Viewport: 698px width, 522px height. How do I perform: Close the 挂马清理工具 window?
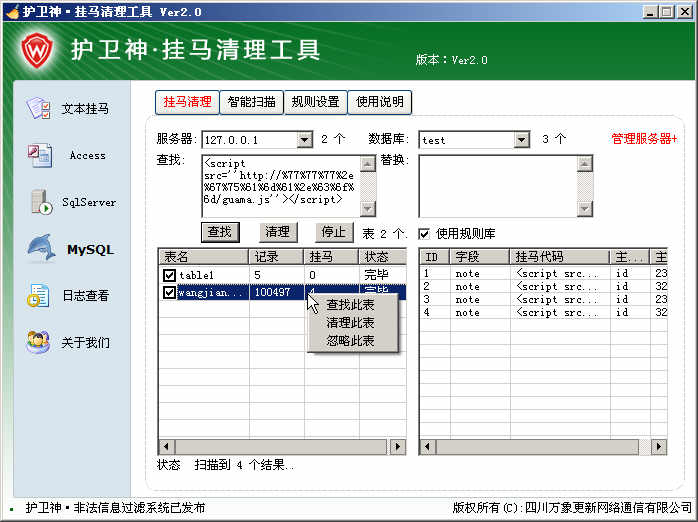tap(685, 12)
